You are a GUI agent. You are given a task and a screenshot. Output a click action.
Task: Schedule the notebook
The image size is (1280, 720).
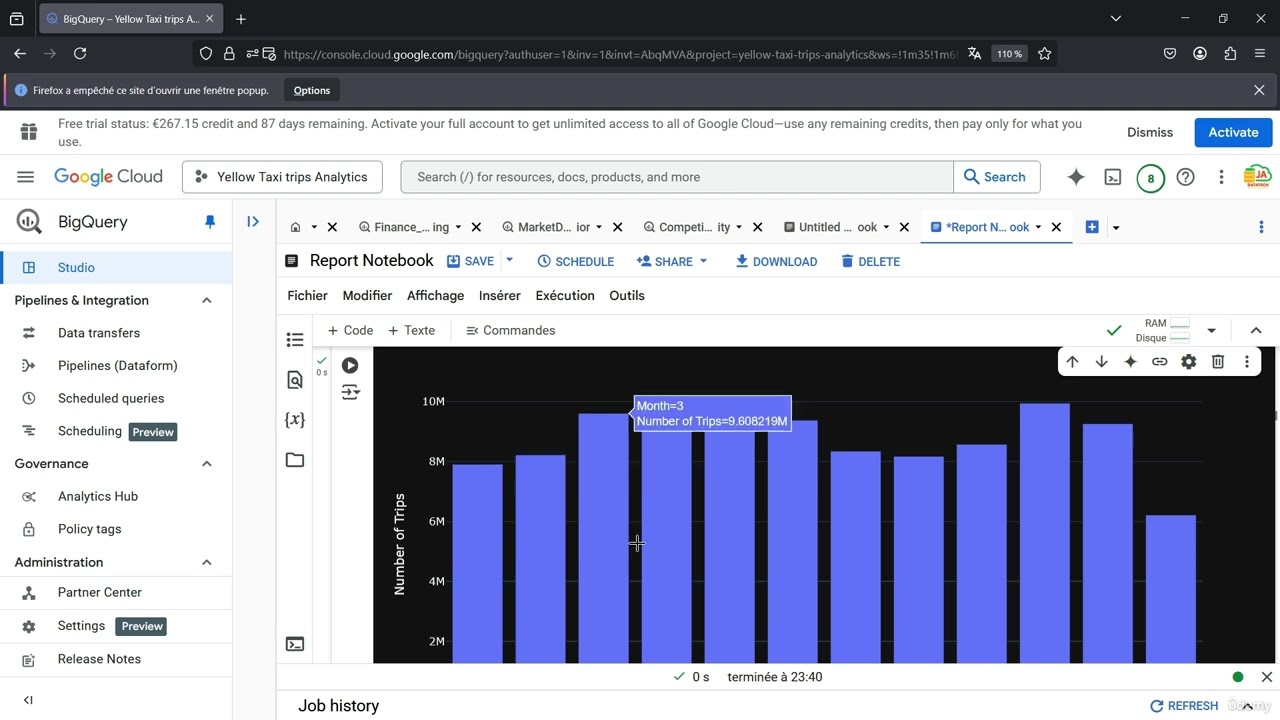click(576, 261)
